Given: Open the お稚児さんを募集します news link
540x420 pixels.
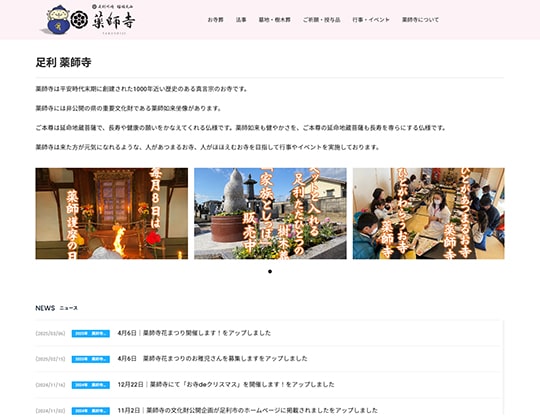Looking at the screenshot, I should click(x=212, y=358).
